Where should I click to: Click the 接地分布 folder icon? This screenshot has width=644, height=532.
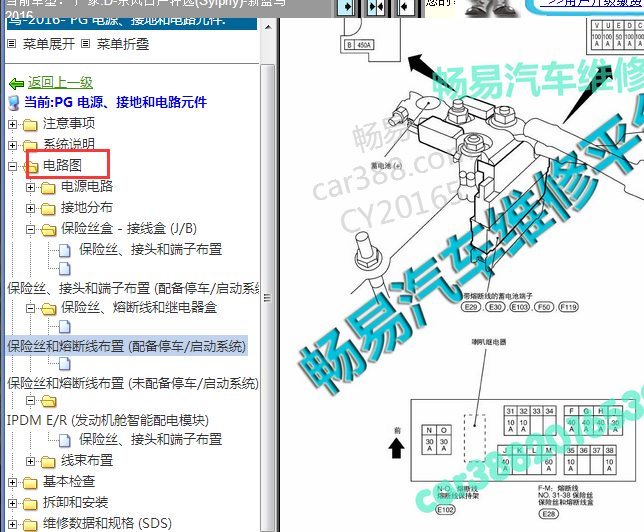pos(48,209)
